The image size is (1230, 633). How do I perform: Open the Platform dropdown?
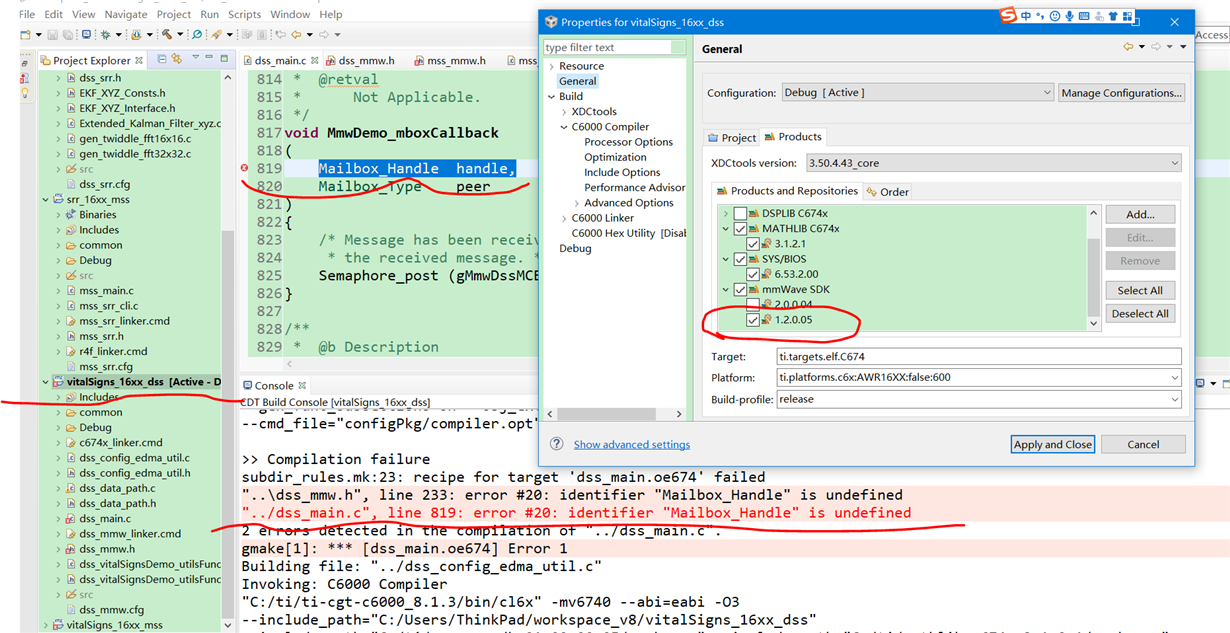(x=978, y=378)
